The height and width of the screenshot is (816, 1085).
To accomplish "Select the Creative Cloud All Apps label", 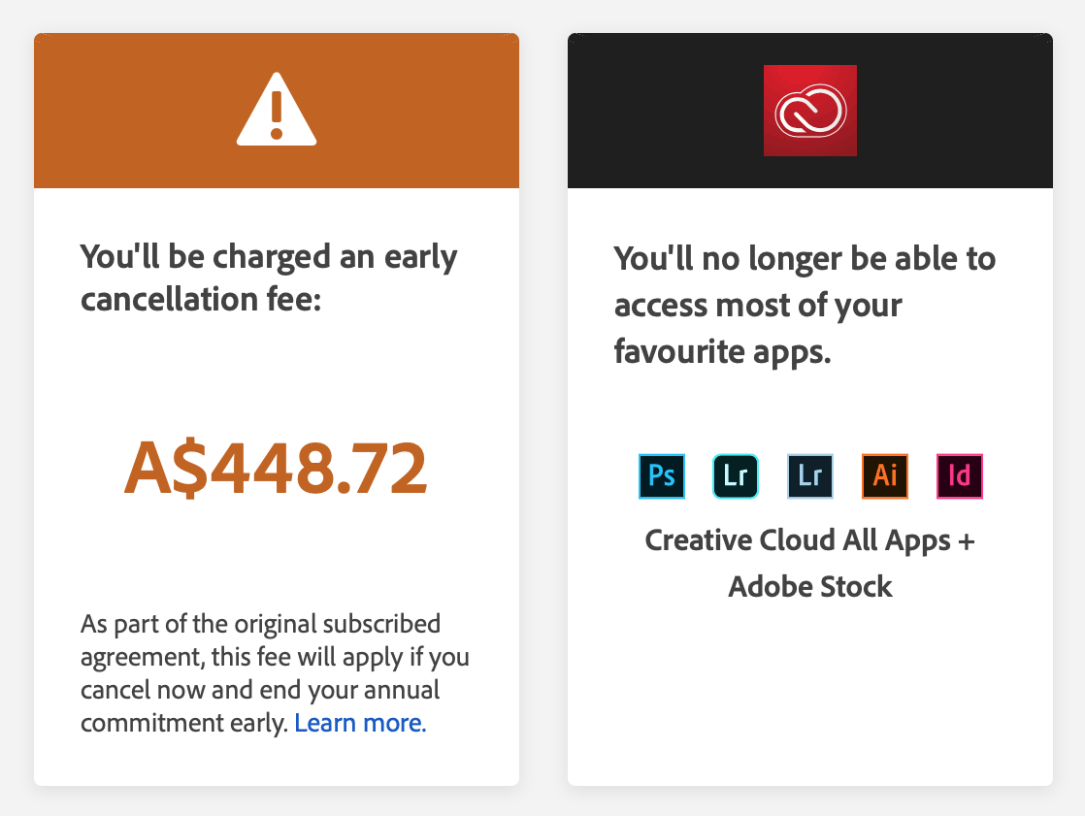I will 809,540.
